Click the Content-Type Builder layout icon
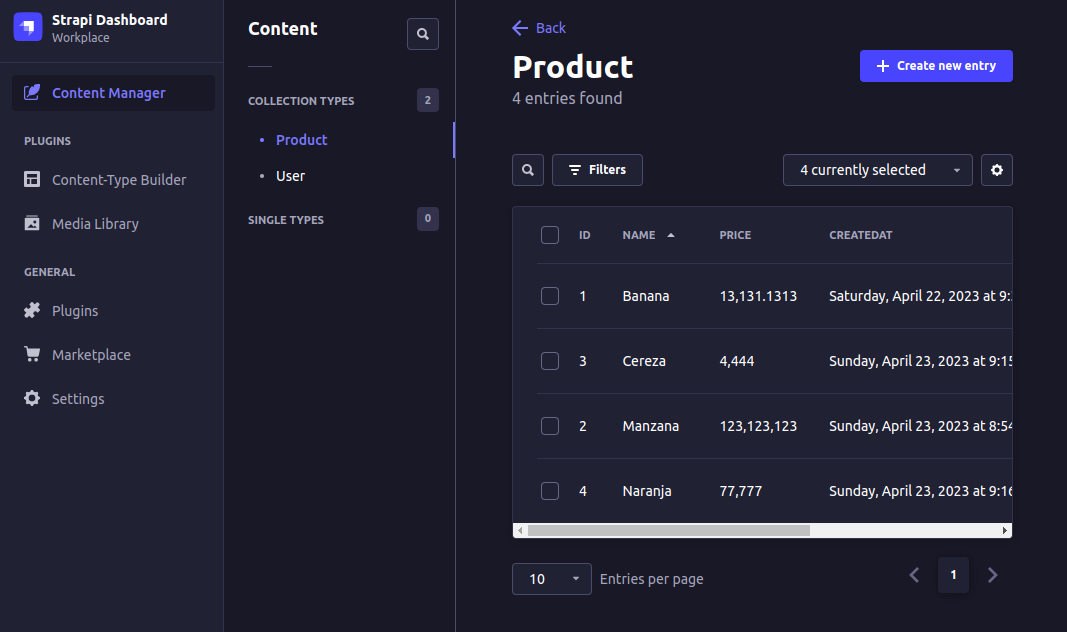This screenshot has height=632, width=1067. [x=32, y=179]
